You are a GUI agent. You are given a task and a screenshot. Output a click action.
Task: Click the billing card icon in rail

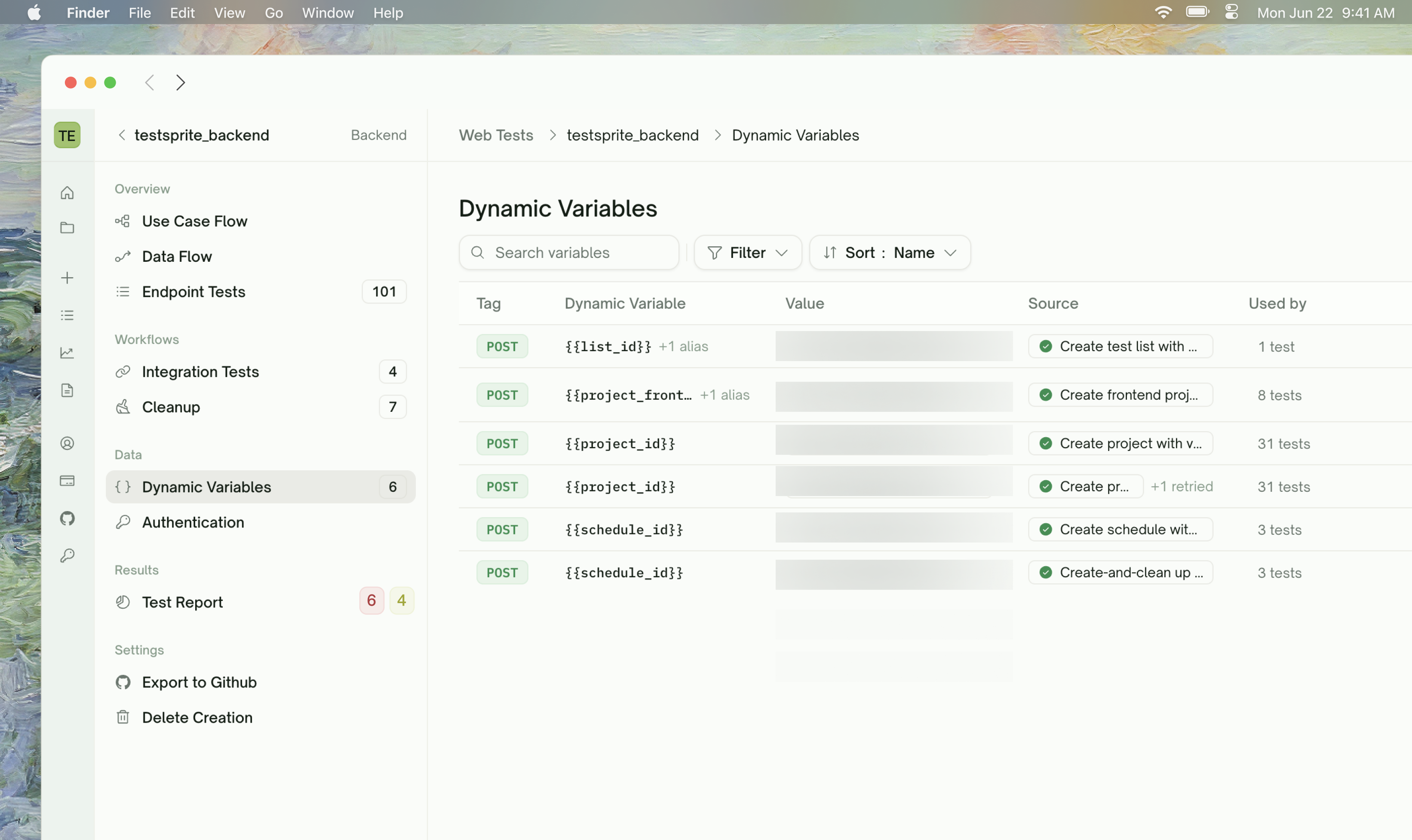pyautogui.click(x=67, y=481)
